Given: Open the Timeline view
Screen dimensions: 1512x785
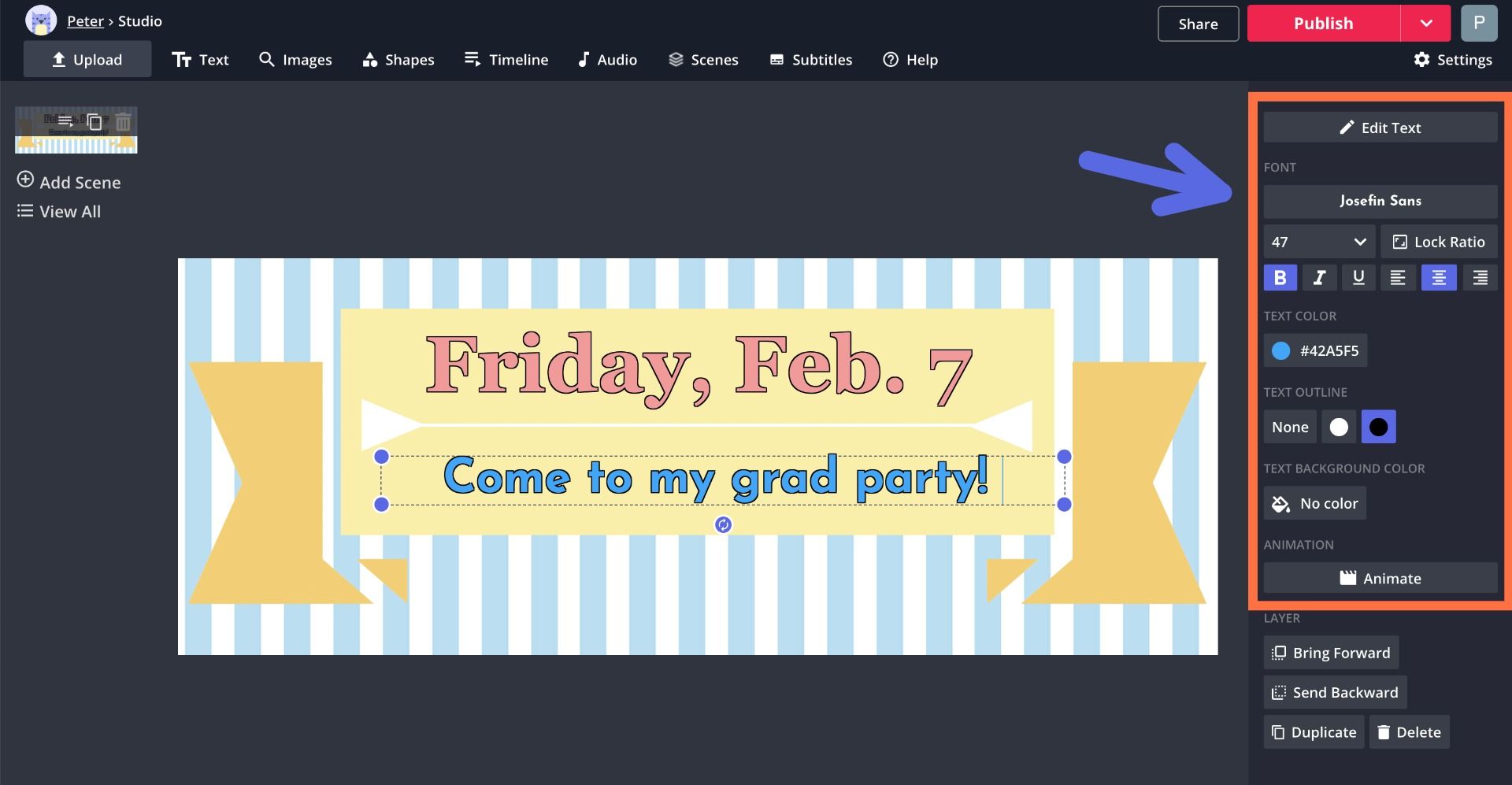Looking at the screenshot, I should click(x=506, y=60).
